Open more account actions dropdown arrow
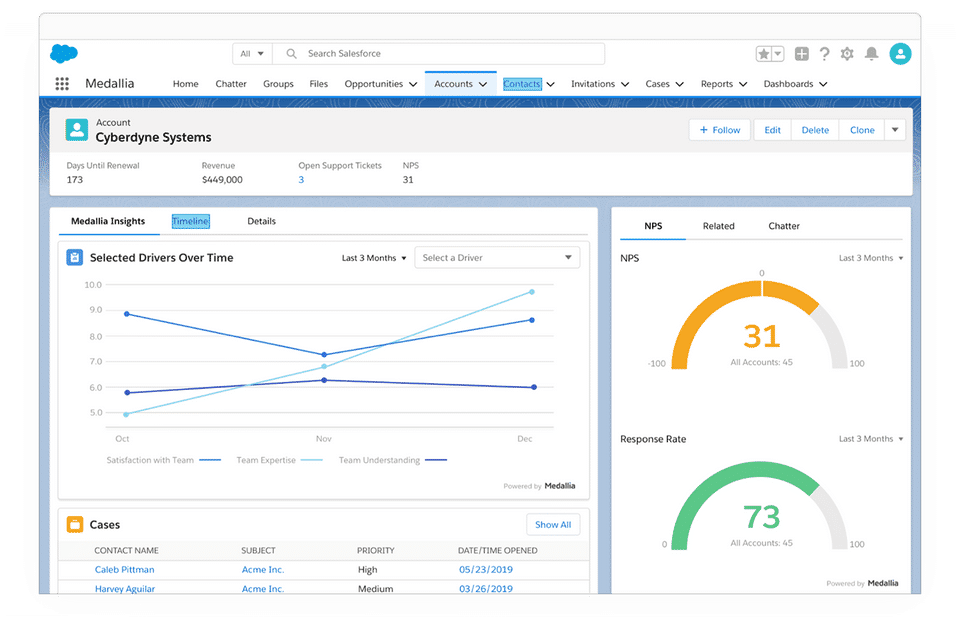The width and height of the screenshot is (960, 638). coord(895,130)
